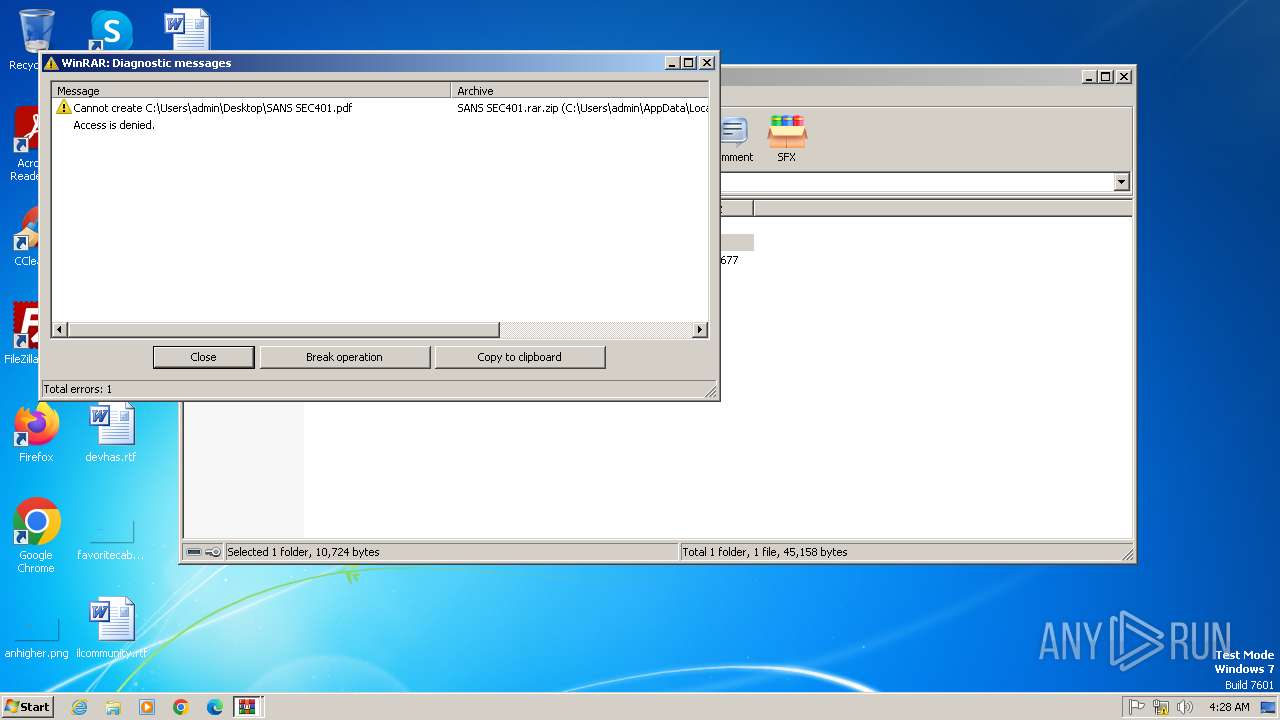The image size is (1280, 720).
Task: Click 'Total 1 folder, 1 file' status text
Action: (765, 552)
